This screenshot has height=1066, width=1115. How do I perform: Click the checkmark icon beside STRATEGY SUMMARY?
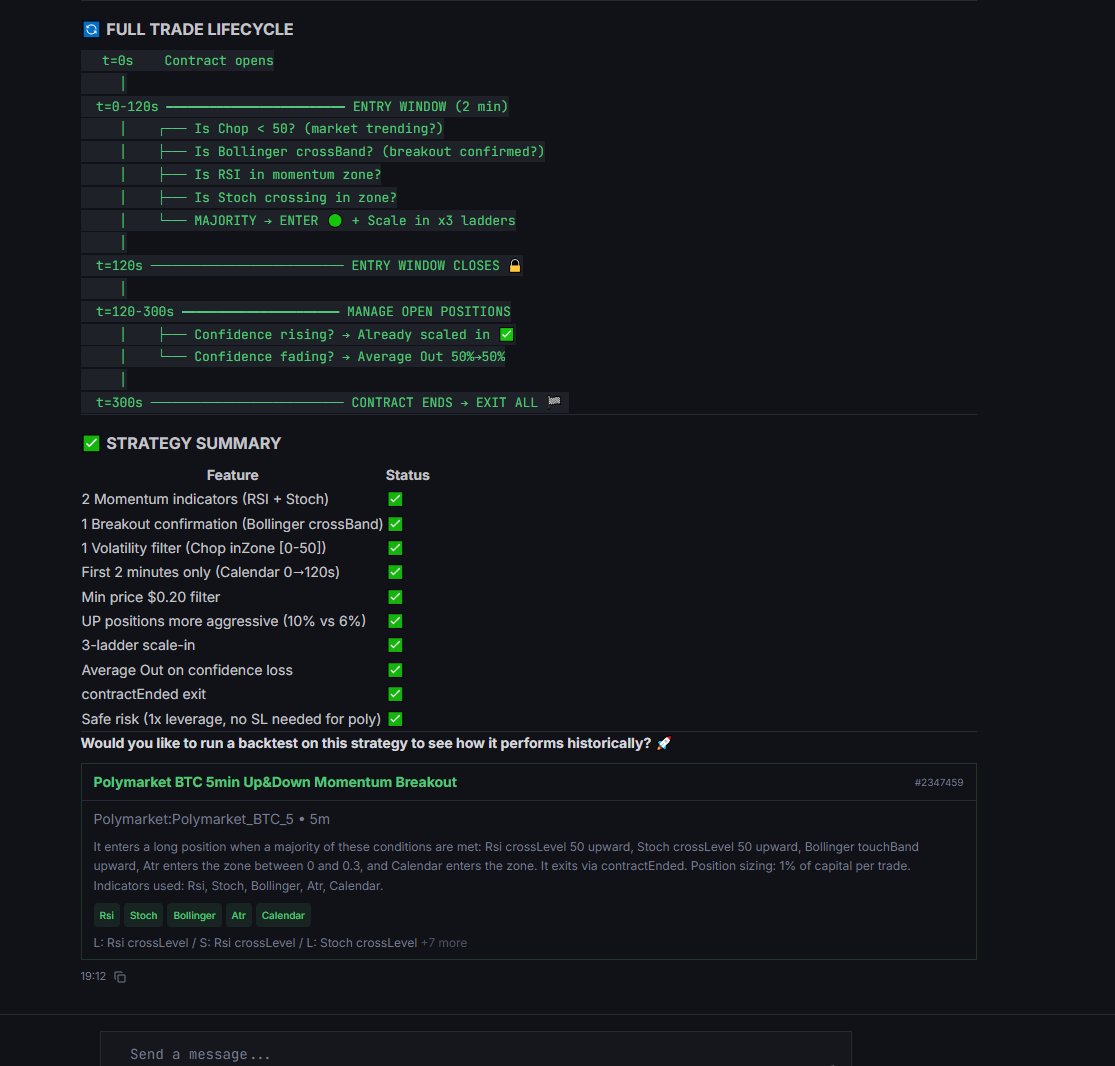coord(91,444)
